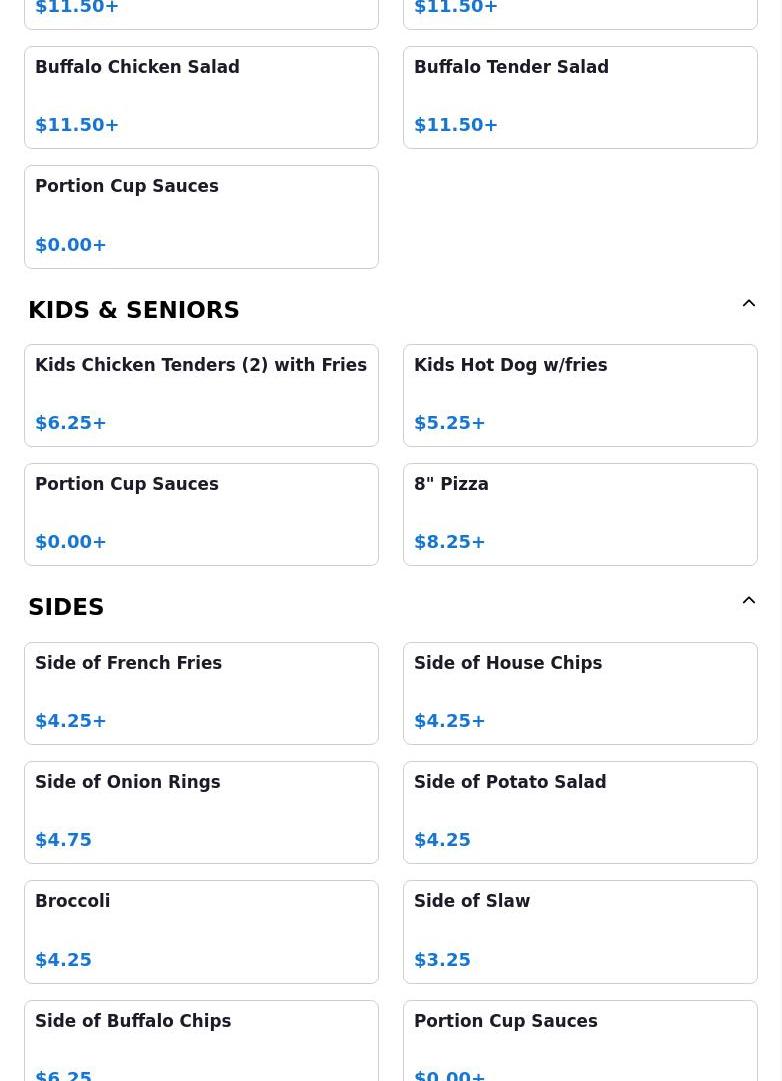
Task: Click the SIDES section heading
Action: [66, 607]
